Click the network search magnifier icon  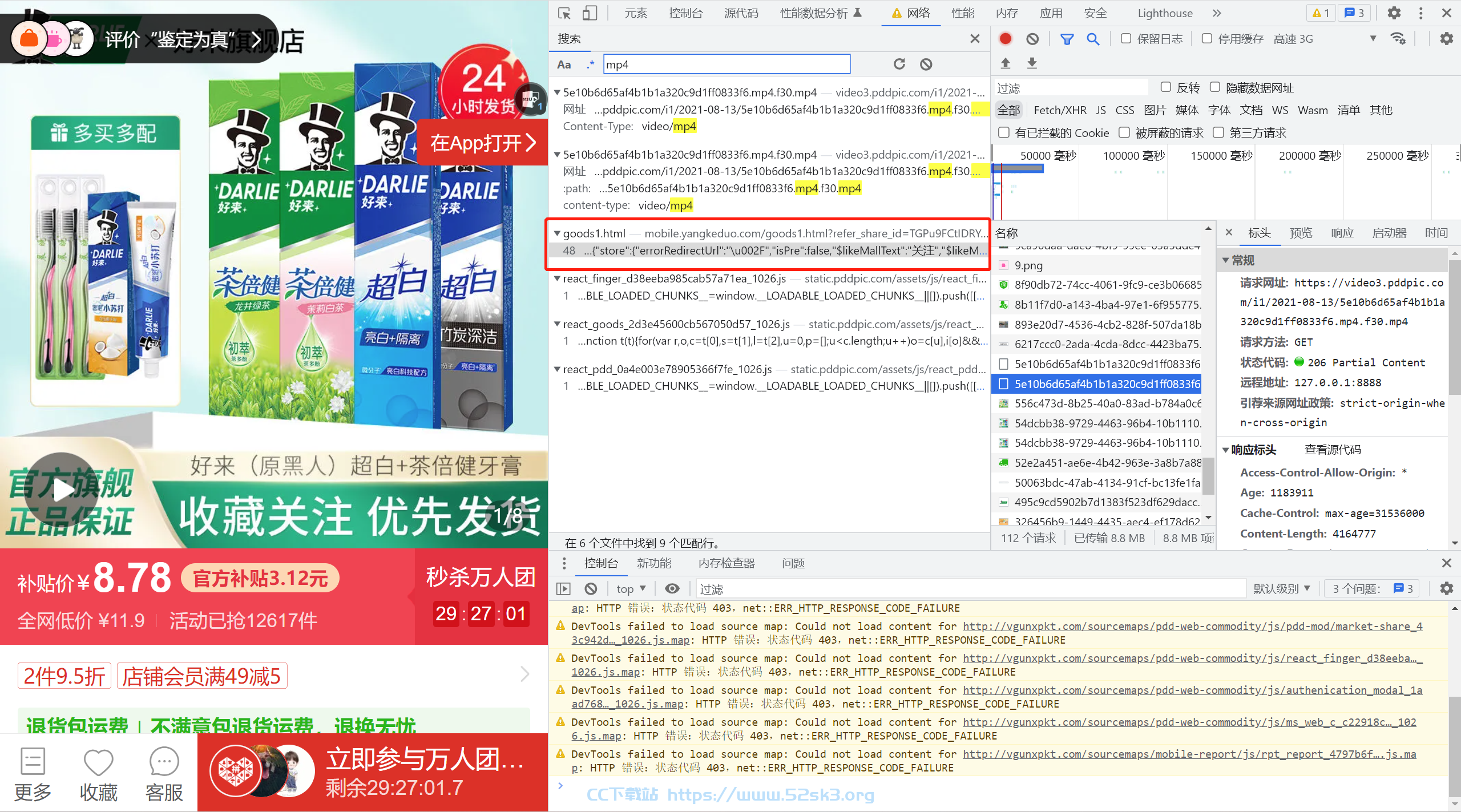click(x=1093, y=39)
